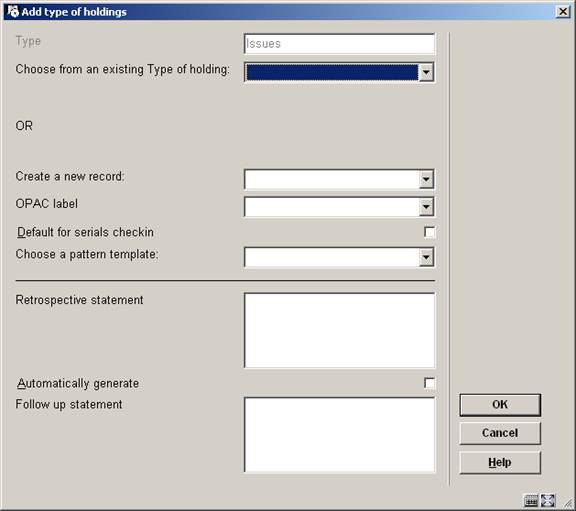Viewport: 576px width, 511px height.
Task: Open the Create a new record dropdown
Action: pos(426,179)
